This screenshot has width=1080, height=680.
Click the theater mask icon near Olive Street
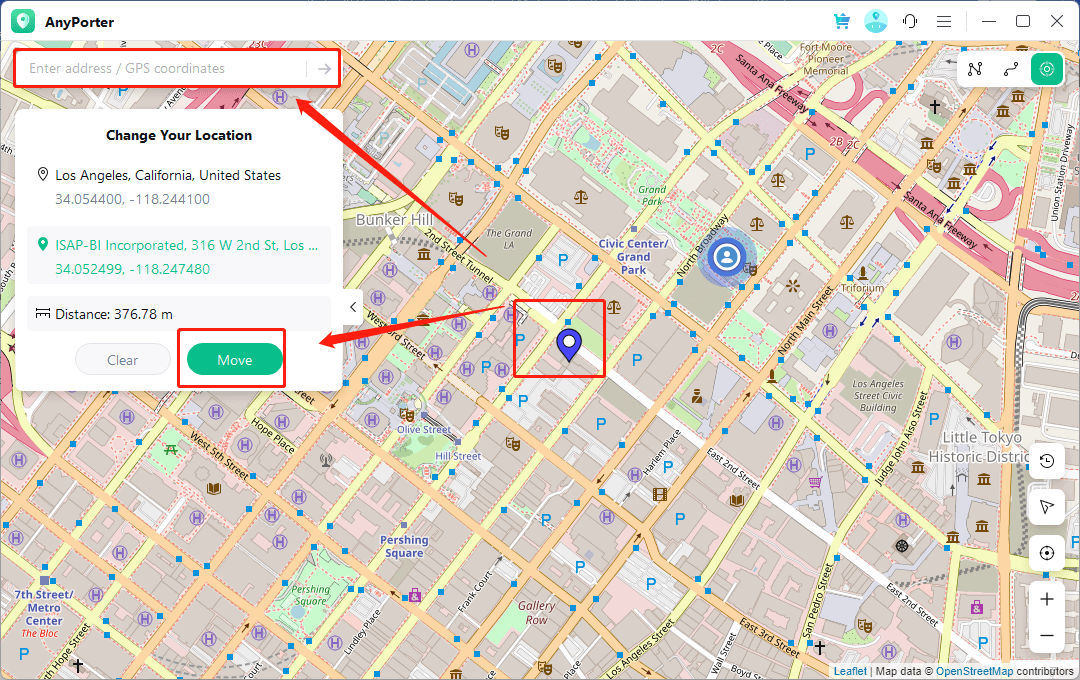pyautogui.click(x=407, y=415)
